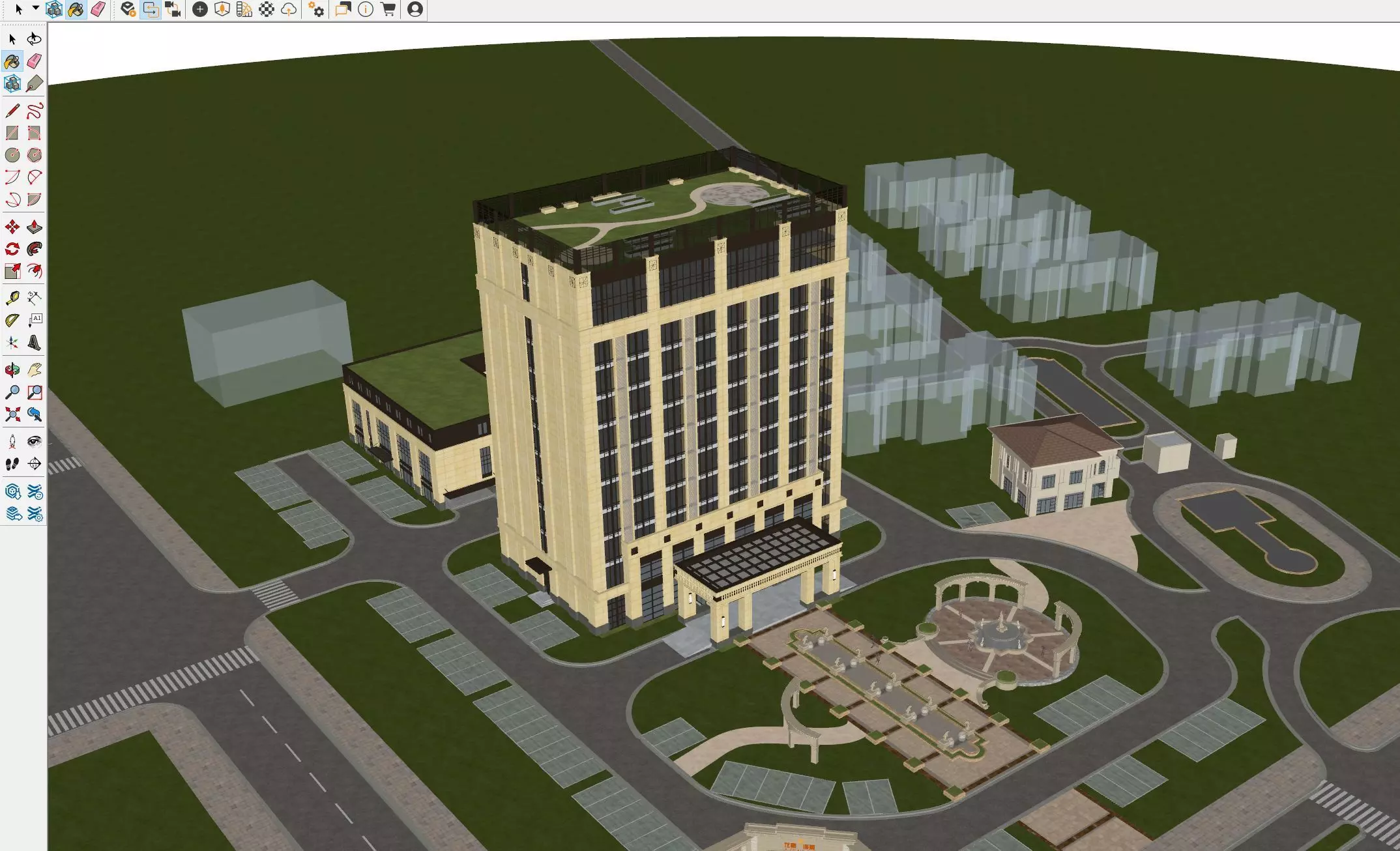Select the Rotate tool
This screenshot has width=1400, height=851.
(12, 249)
